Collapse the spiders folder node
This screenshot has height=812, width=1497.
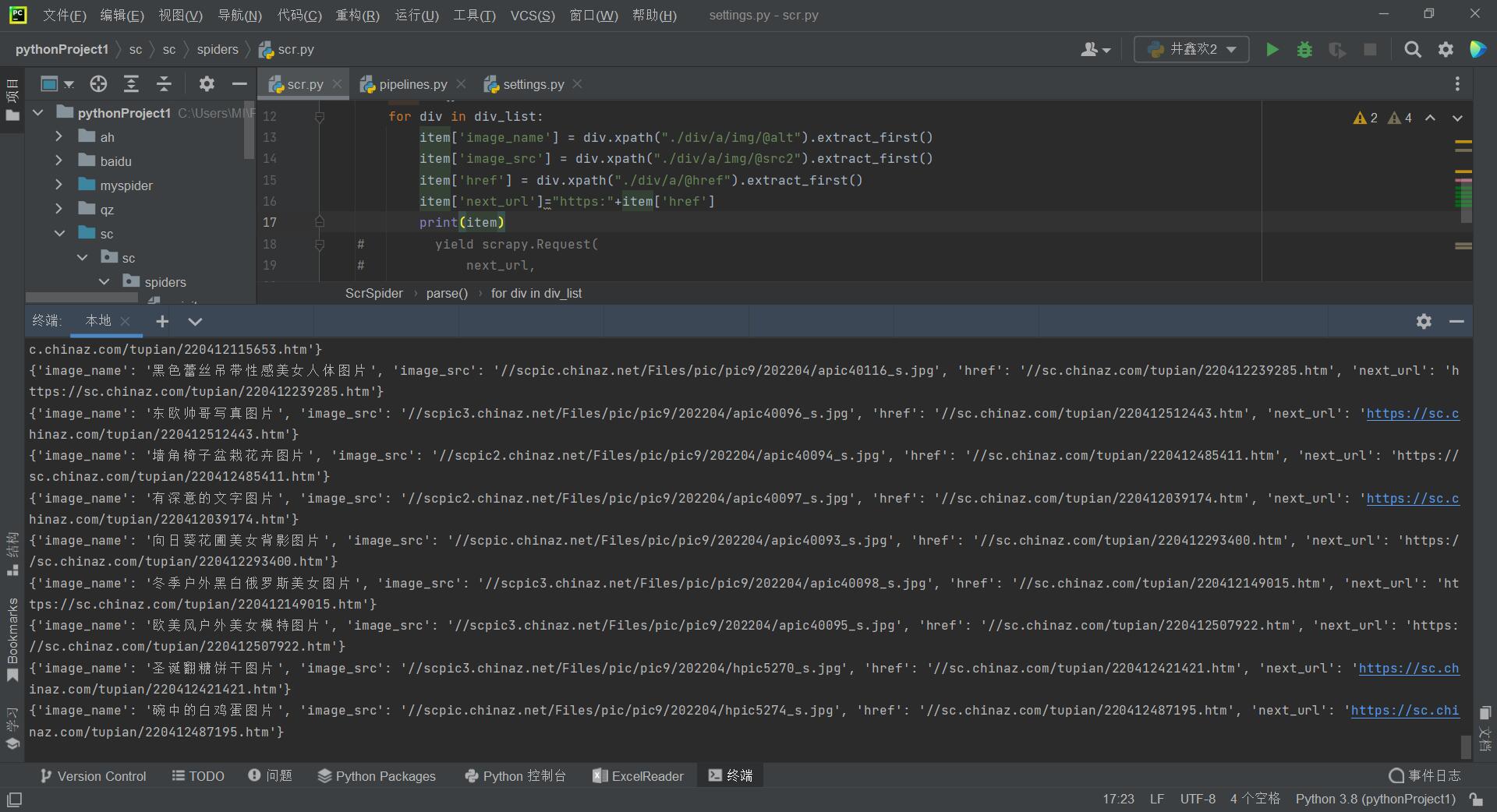104,282
